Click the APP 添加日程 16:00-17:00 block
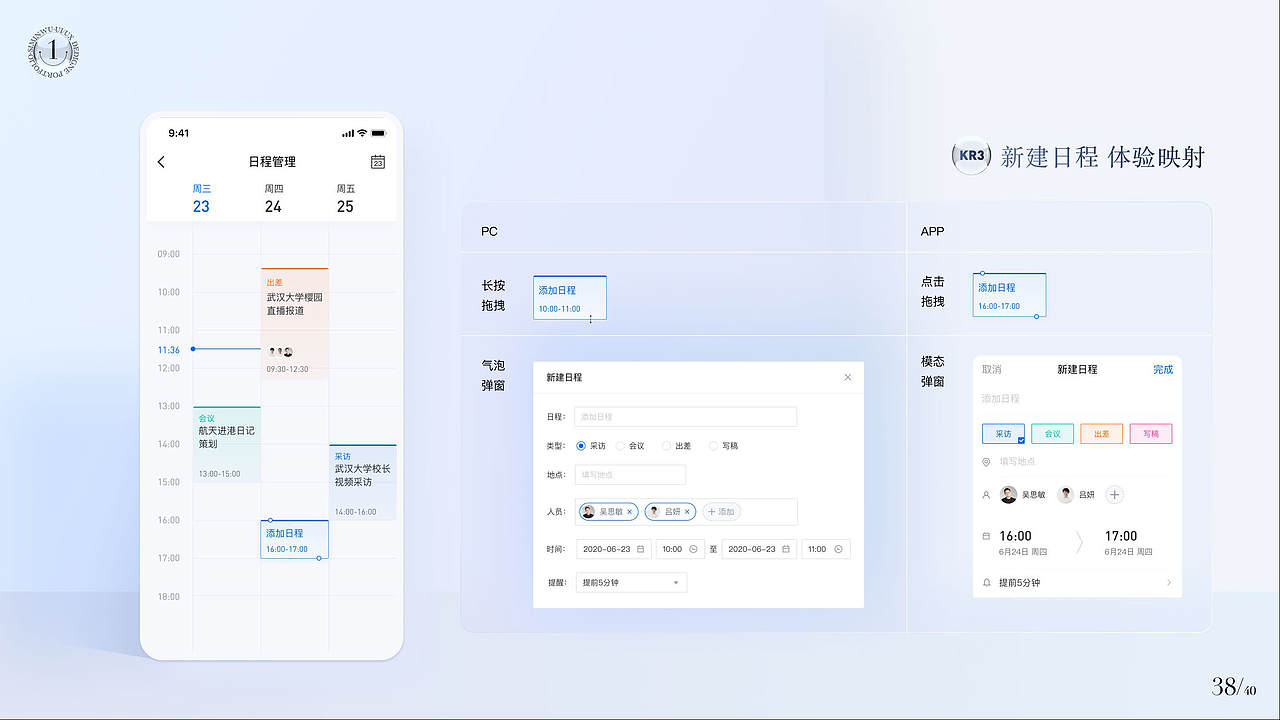This screenshot has height=720, width=1280. pos(1009,295)
